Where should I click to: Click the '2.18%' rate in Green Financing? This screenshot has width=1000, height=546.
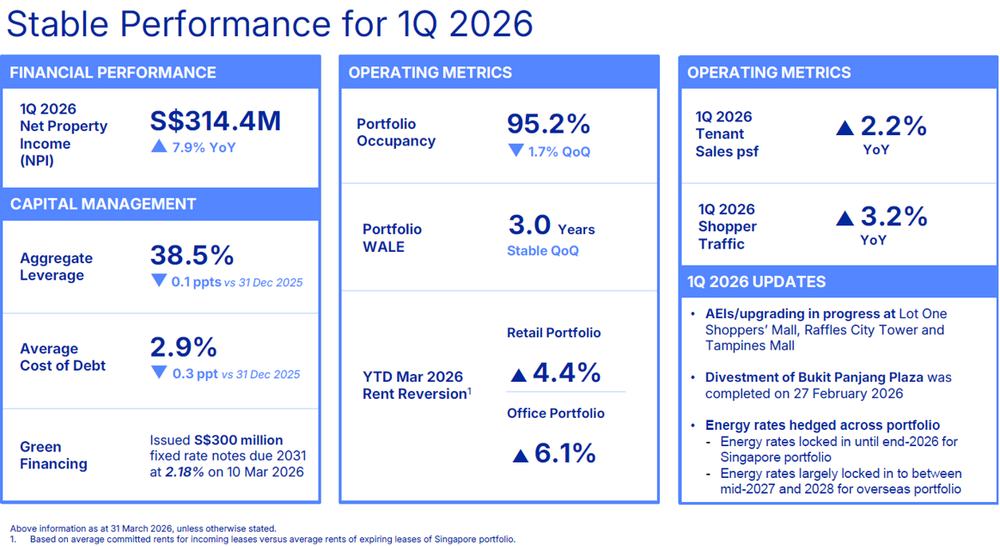click(x=185, y=472)
